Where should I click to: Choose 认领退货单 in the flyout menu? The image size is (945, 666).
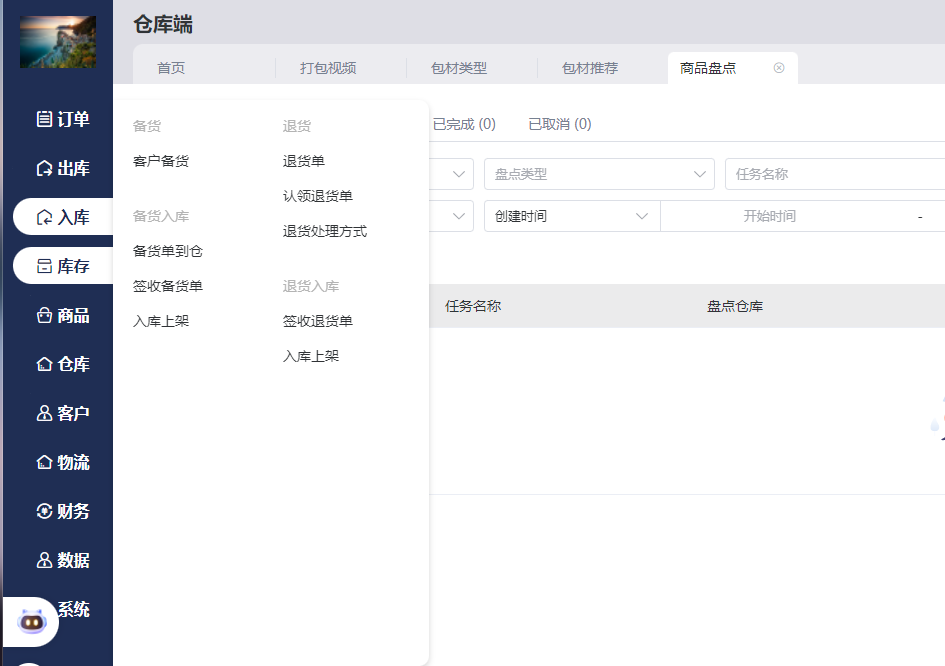tap(317, 196)
